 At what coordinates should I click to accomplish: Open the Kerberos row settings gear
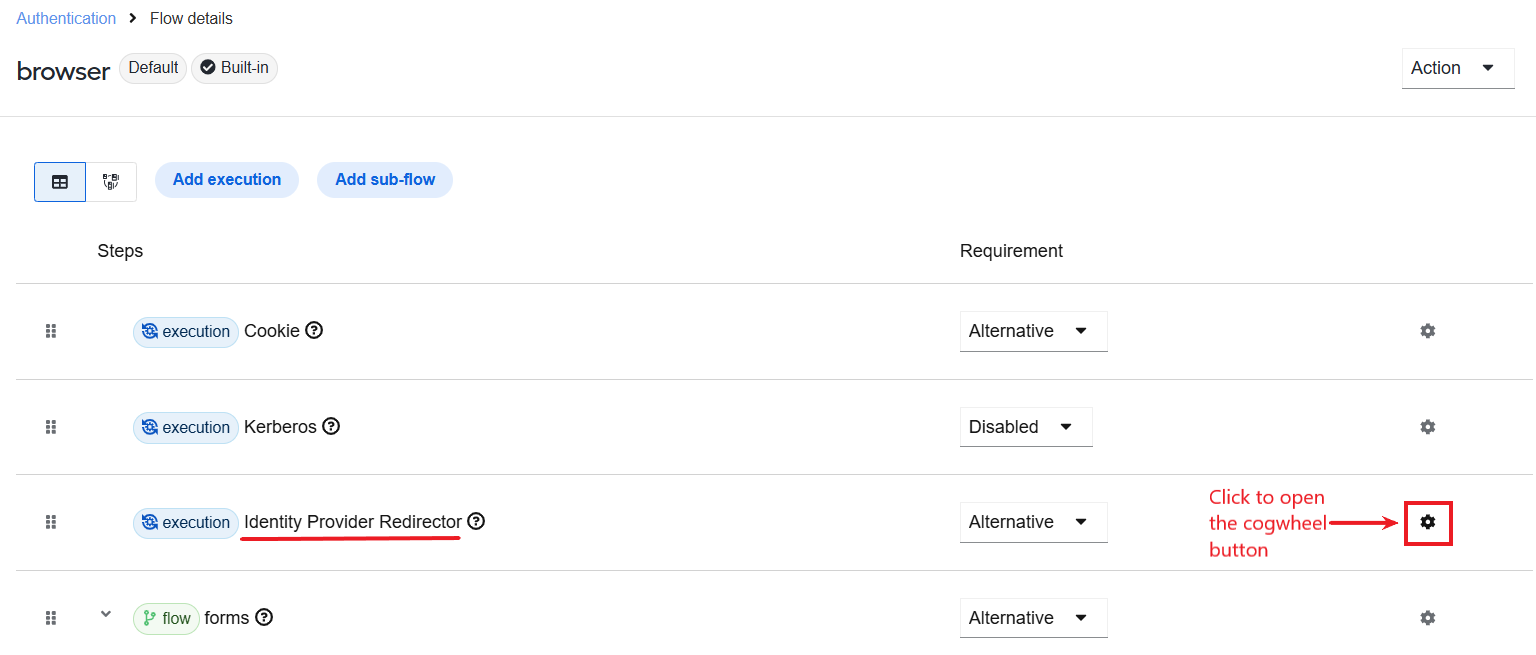tap(1428, 427)
